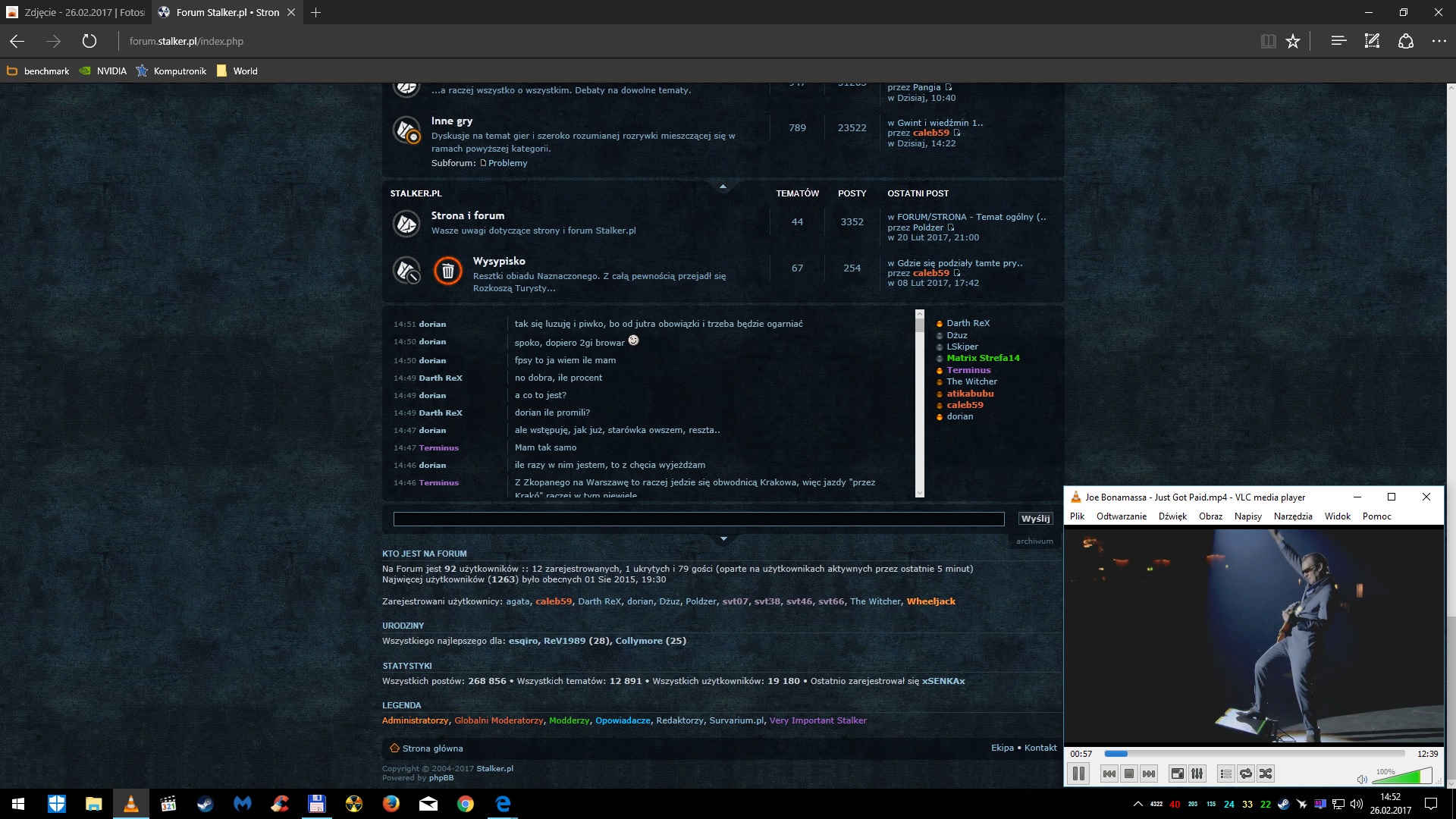Viewport: 1456px width, 819px height.
Task: Open VLC extended settings equalizer icon
Action: coord(1197,773)
